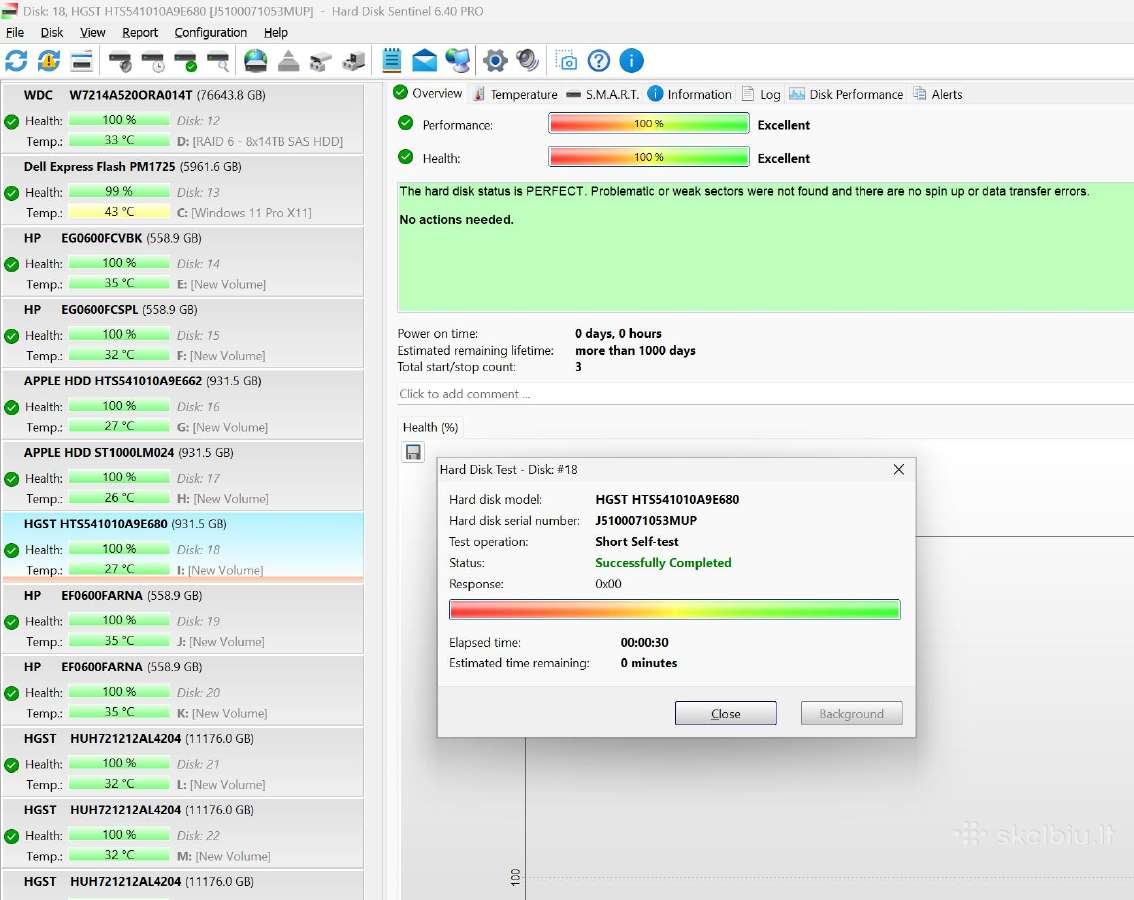Screen dimensions: 1134x900
Task: Select HGST HUH721212AL4204 Disk 22 entry
Action: [x=182, y=833]
